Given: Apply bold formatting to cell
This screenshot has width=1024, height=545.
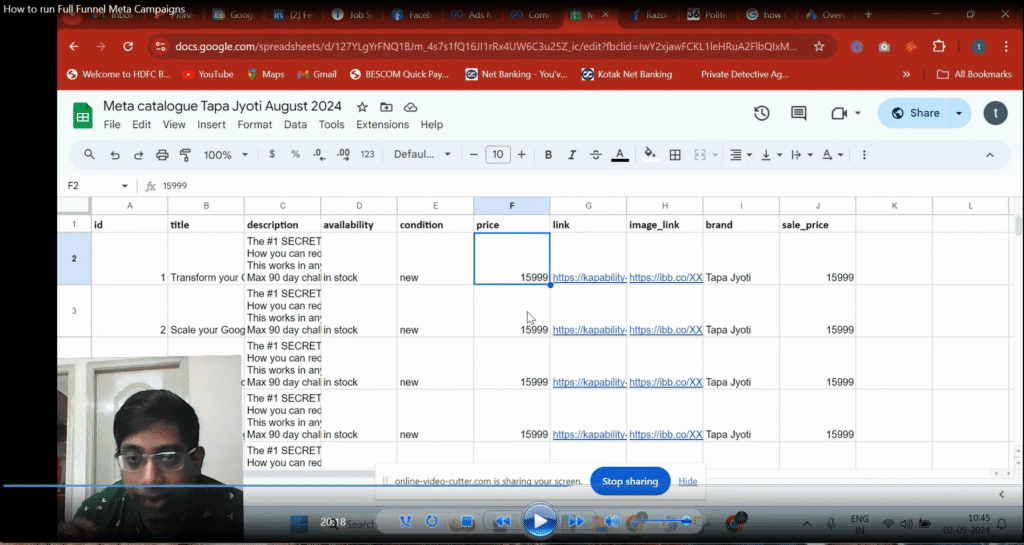Looking at the screenshot, I should 548,155.
